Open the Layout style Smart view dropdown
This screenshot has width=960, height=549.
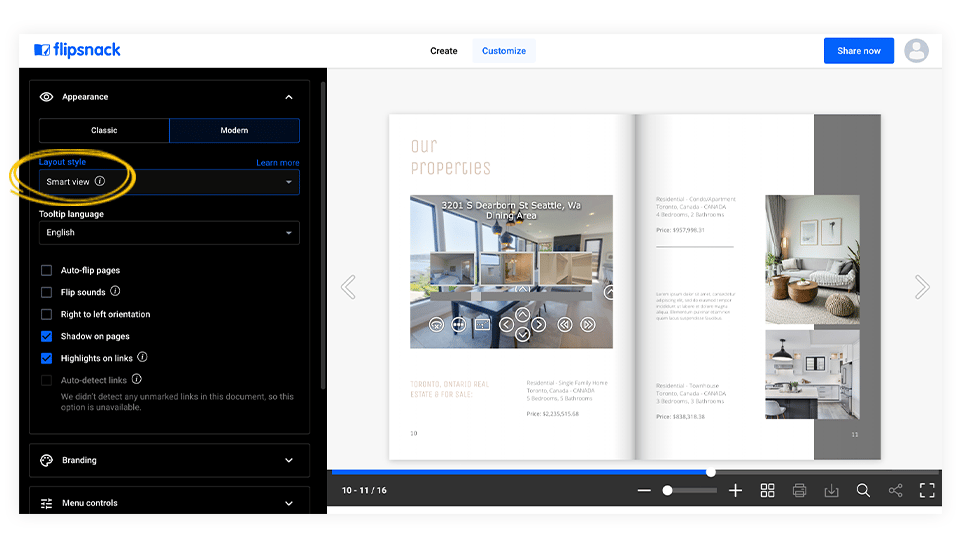169,182
